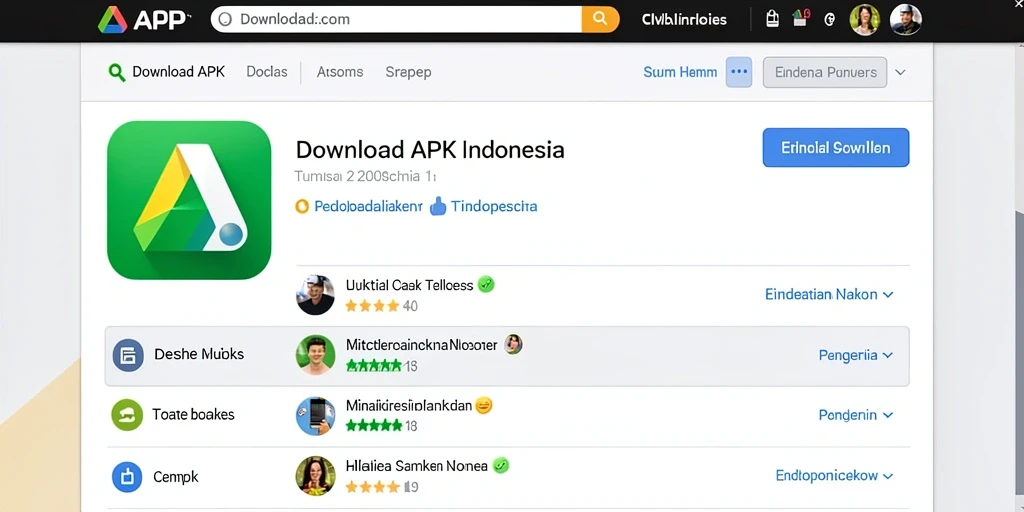Switch to the Atsoms tab
Screen dimensions: 1024x512
[x=340, y=72]
